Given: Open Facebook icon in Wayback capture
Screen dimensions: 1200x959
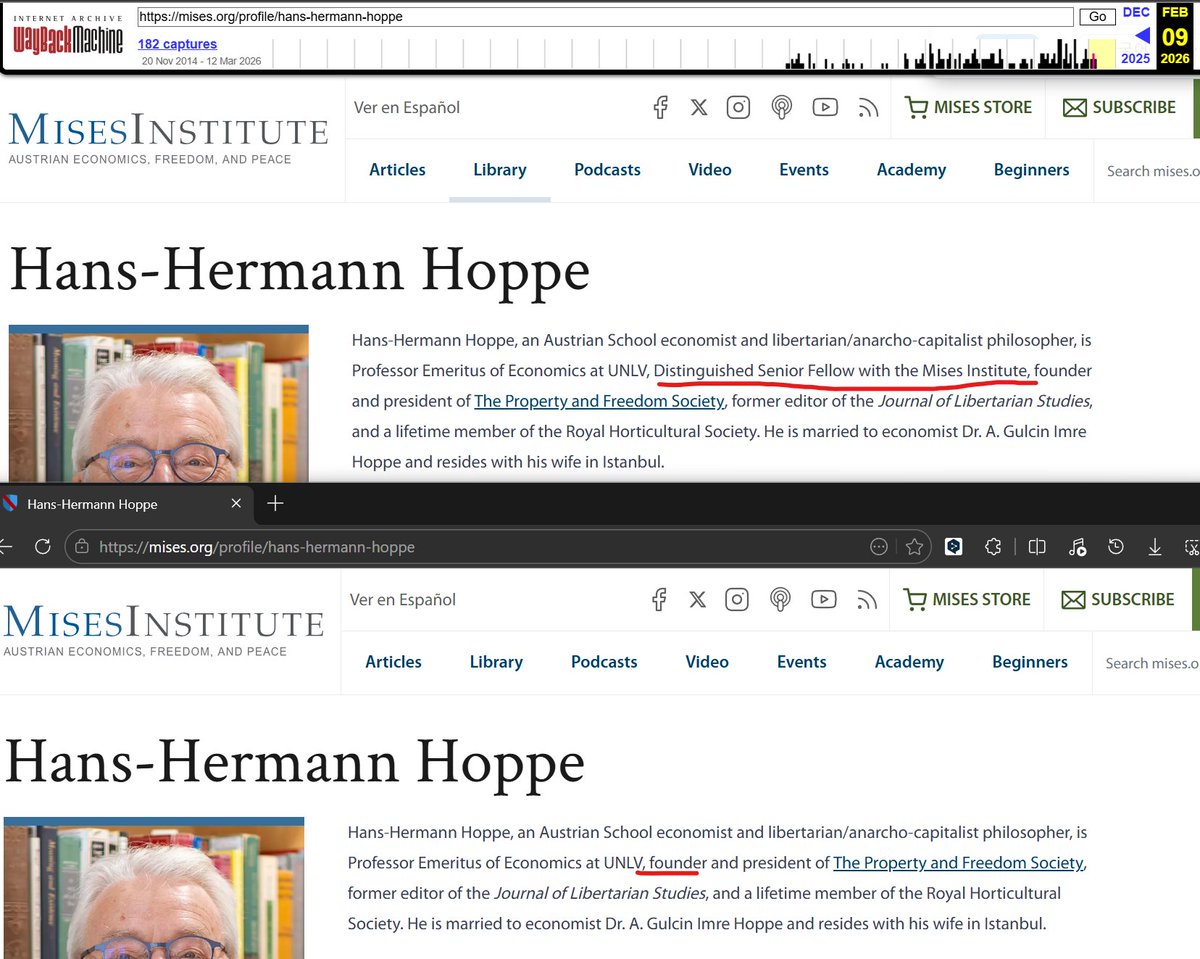Looking at the screenshot, I should (660, 107).
